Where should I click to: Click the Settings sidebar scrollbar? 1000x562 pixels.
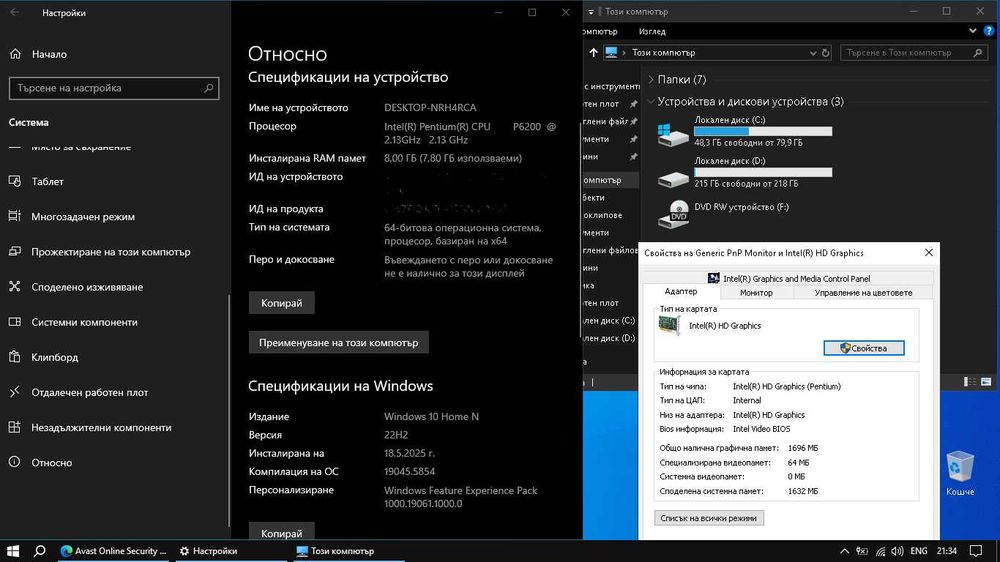pyautogui.click(x=229, y=408)
